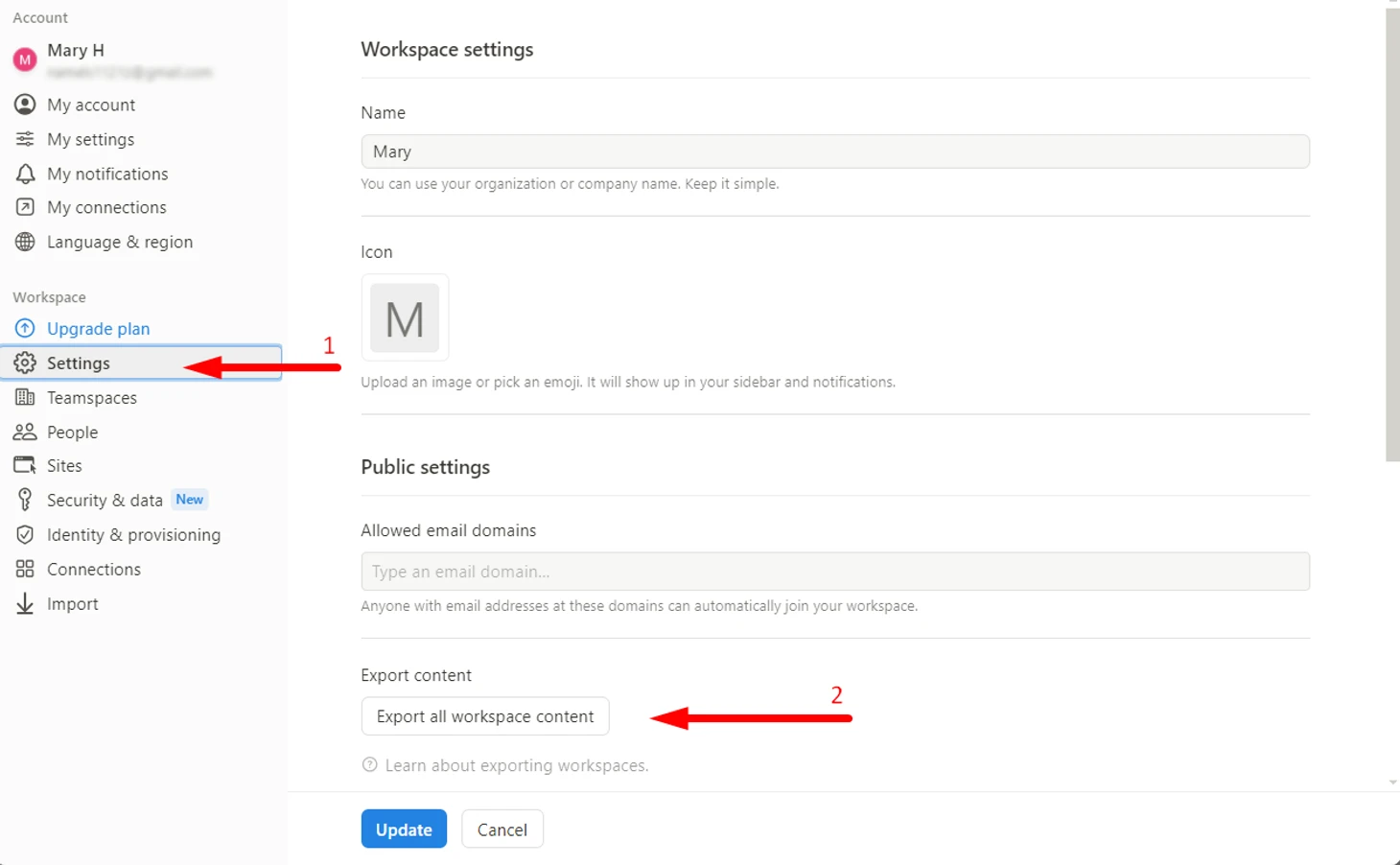The height and width of the screenshot is (865, 1400).
Task: Click the Upgrade plan arrow icon
Action: (x=25, y=329)
